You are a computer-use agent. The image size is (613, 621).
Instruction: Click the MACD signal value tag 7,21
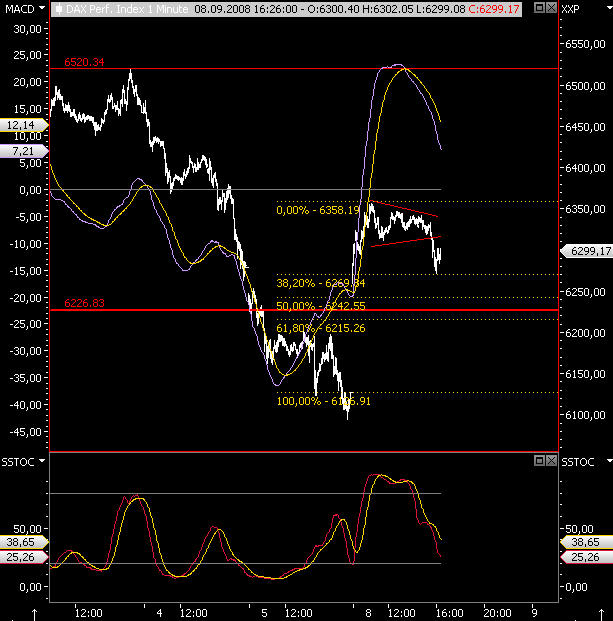click(x=24, y=151)
